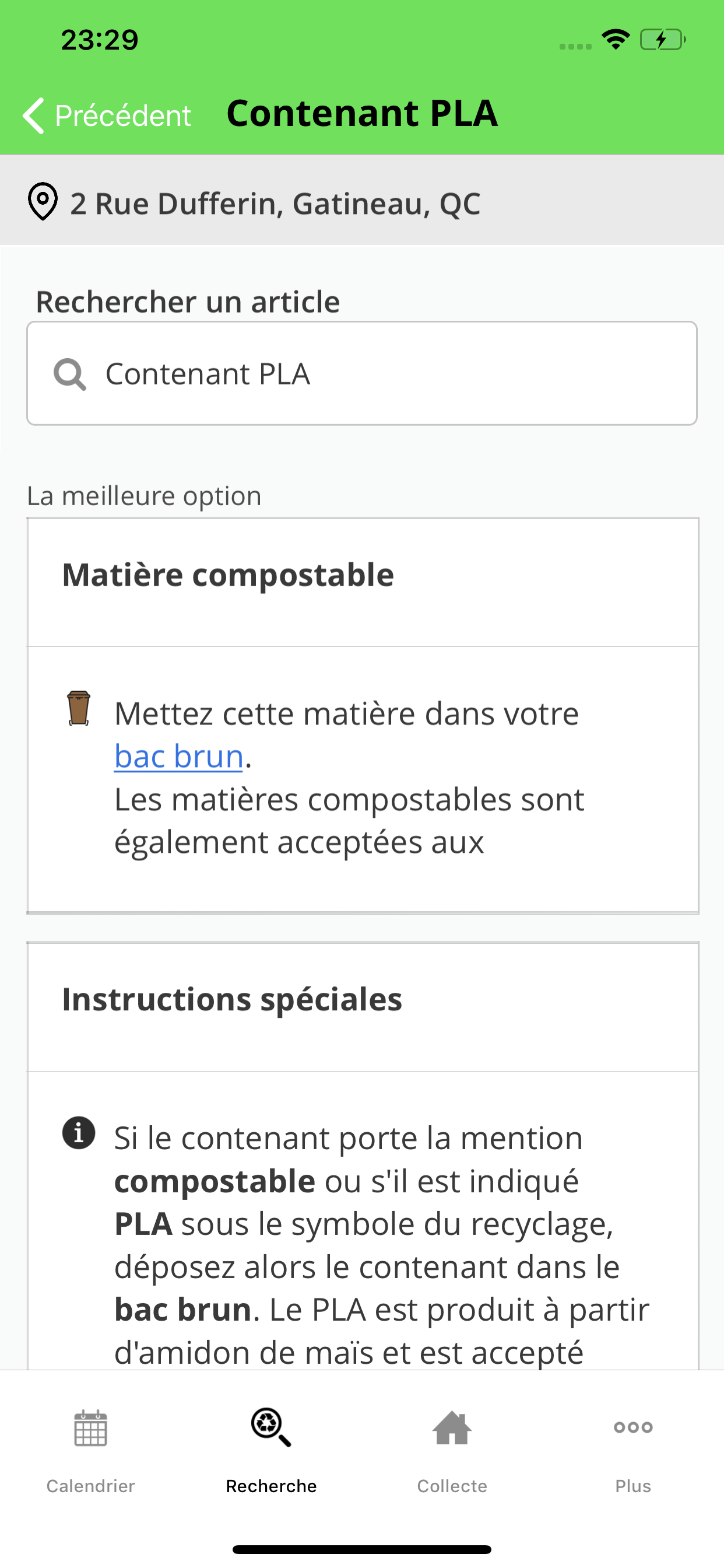Select the Recherche tab label
Image resolution: width=724 pixels, height=1568 pixels.
point(271,1486)
